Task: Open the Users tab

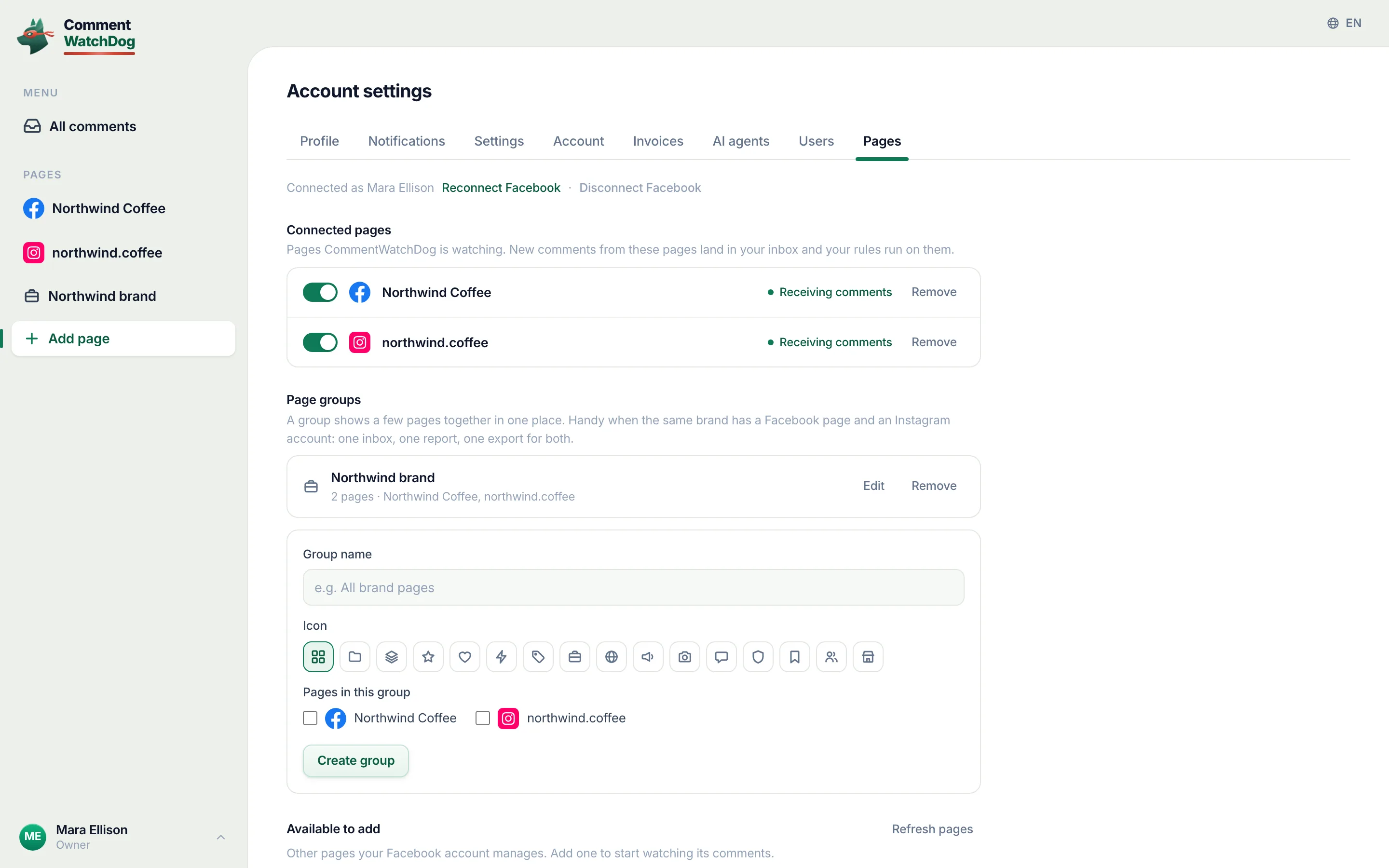Action: (x=816, y=141)
